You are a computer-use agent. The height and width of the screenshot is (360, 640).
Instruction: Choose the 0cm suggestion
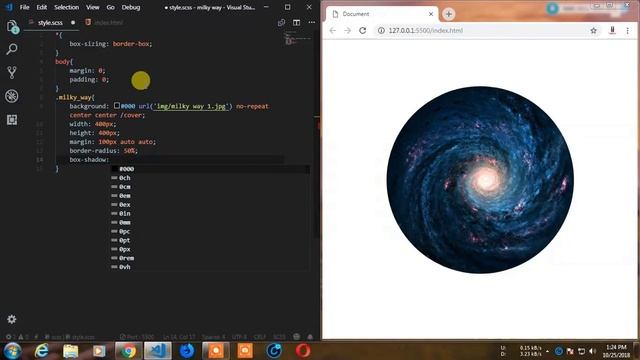coord(210,187)
